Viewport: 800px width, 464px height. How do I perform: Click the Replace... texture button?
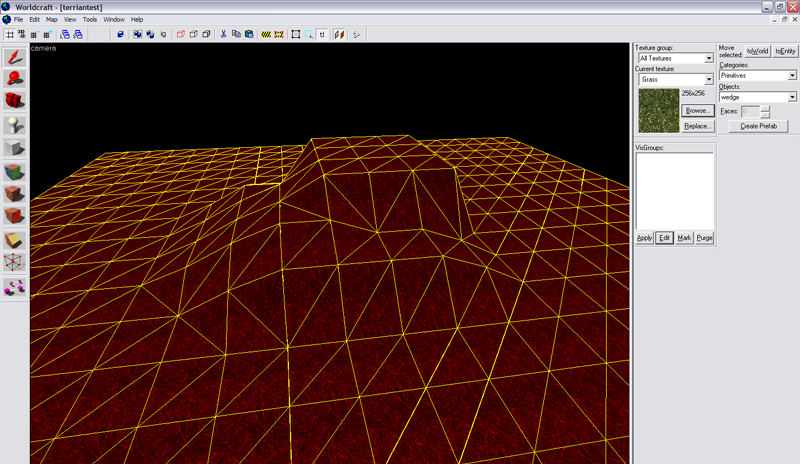(697, 126)
